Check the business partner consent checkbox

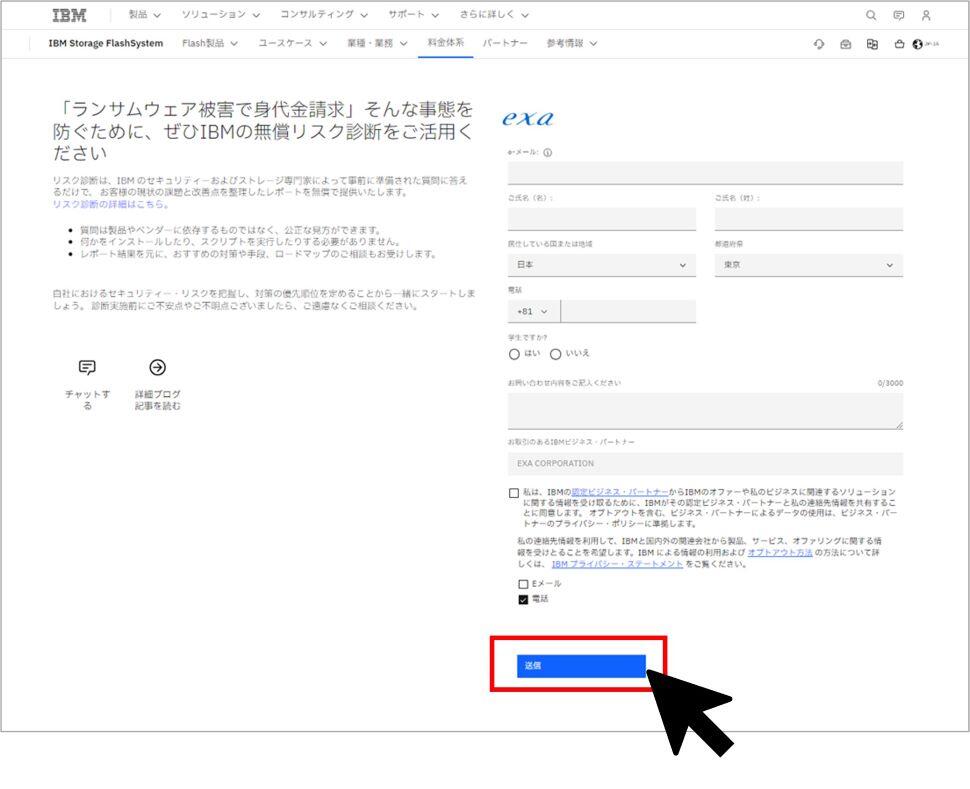(x=513, y=493)
